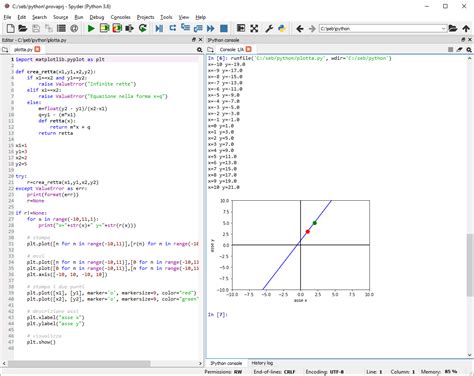
Task: Click debug Step Return icon
Action: click(198, 28)
